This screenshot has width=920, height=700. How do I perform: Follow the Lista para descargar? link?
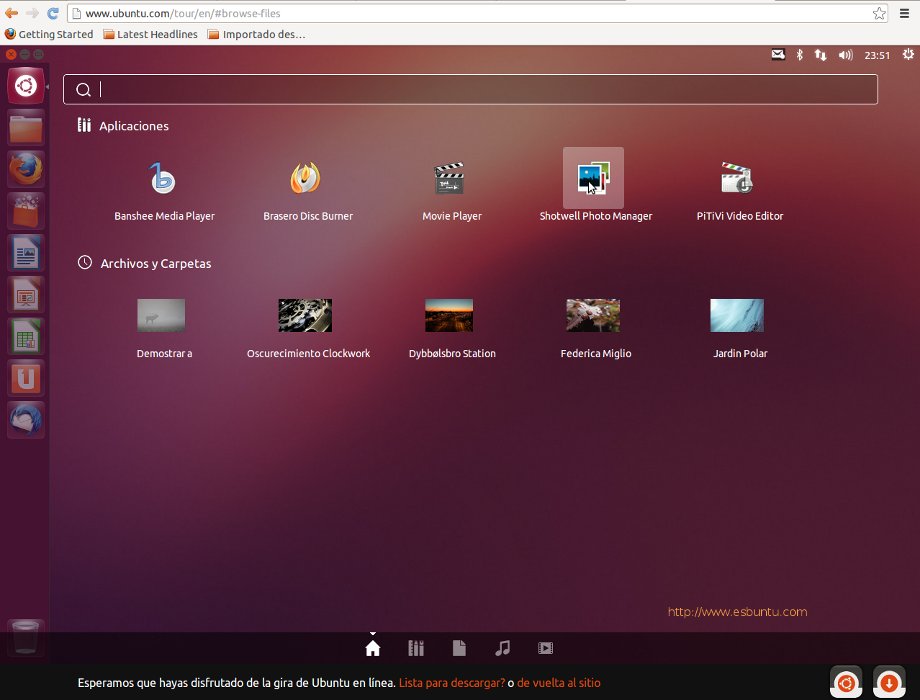(x=452, y=683)
